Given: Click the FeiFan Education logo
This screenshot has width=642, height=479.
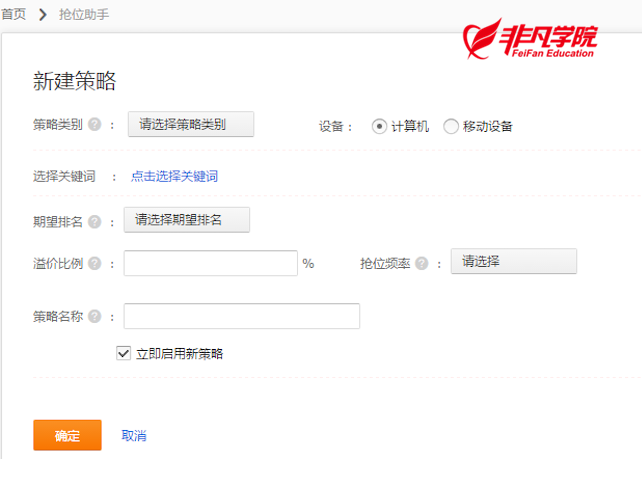Looking at the screenshot, I should coord(530,38).
